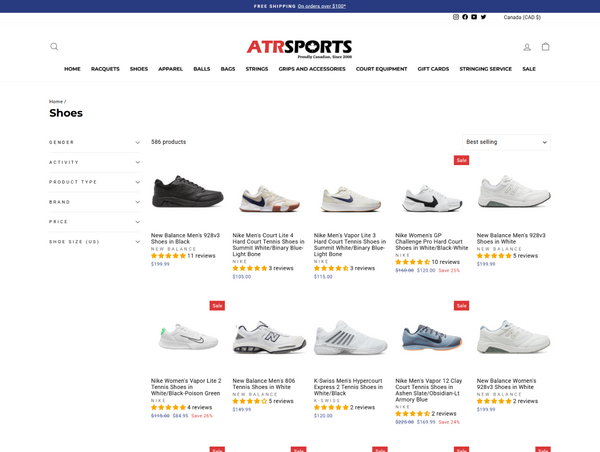Screen dimensions: 600x452
Task: Visit the YouTube social icon
Action: coord(474,17)
